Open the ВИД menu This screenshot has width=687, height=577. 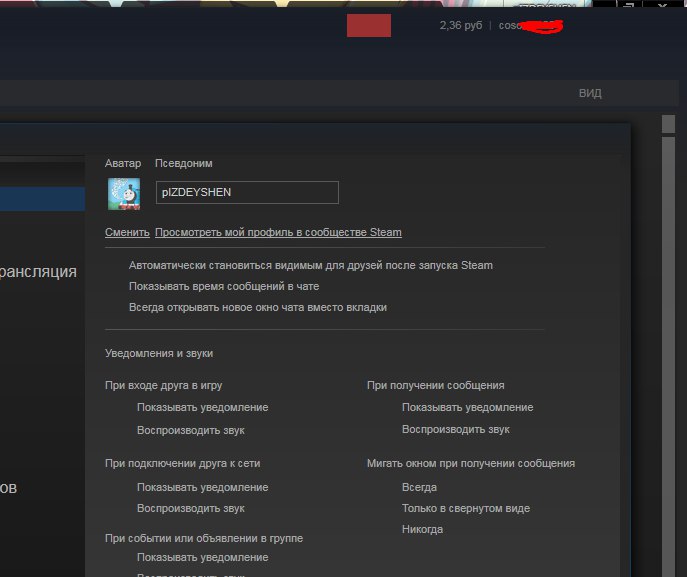[x=590, y=93]
